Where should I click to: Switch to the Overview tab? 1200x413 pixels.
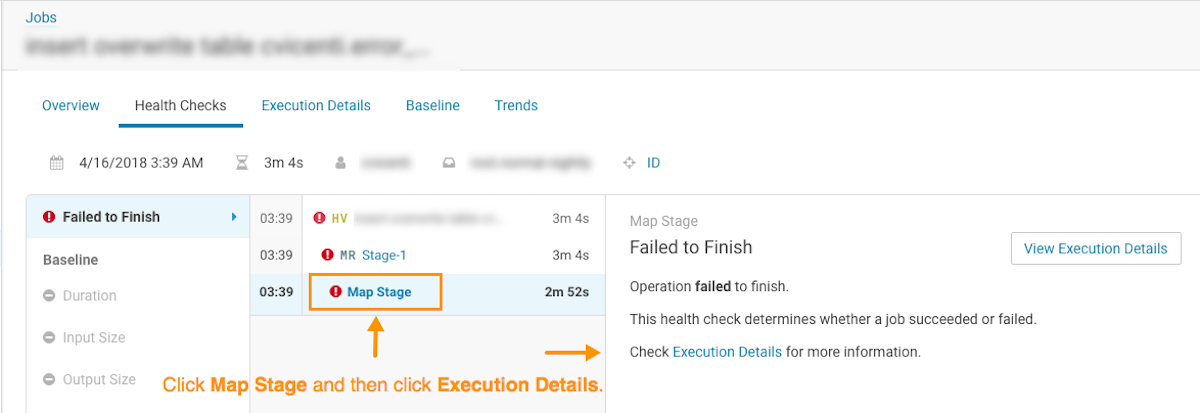coord(71,105)
